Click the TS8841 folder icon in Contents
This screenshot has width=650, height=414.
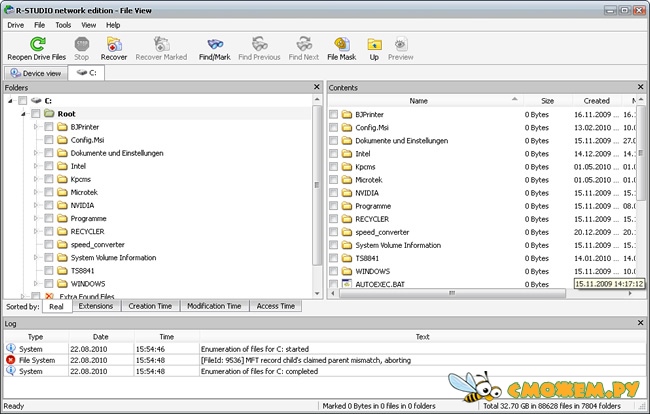coord(347,258)
